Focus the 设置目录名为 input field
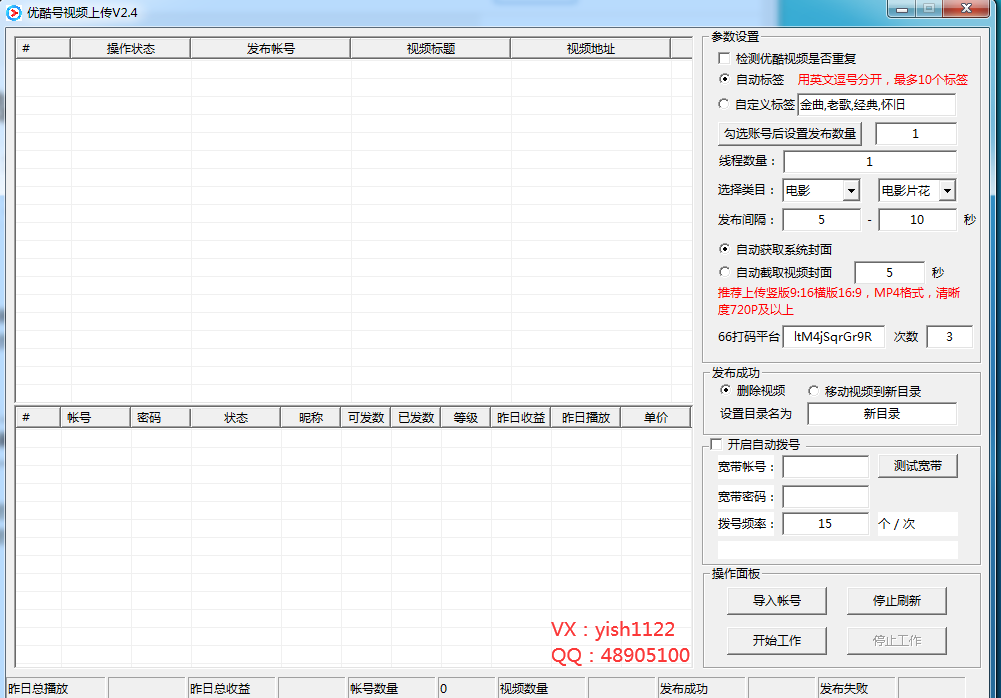The height and width of the screenshot is (698, 1001). (882, 414)
